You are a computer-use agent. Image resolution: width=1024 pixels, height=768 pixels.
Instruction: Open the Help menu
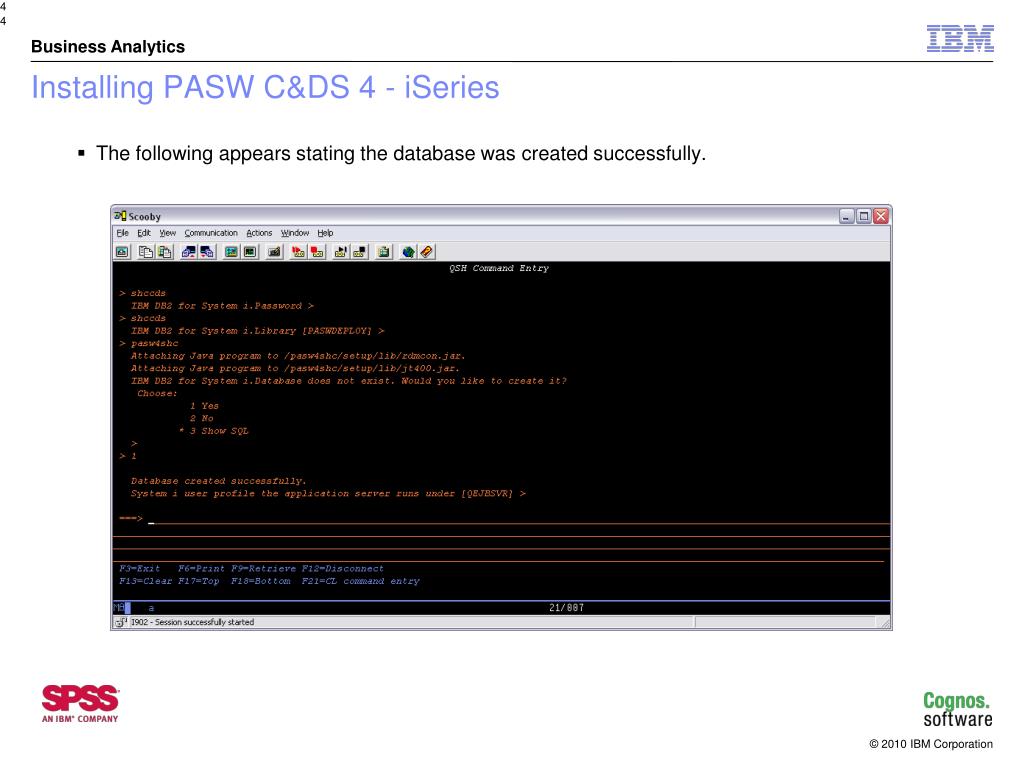325,233
